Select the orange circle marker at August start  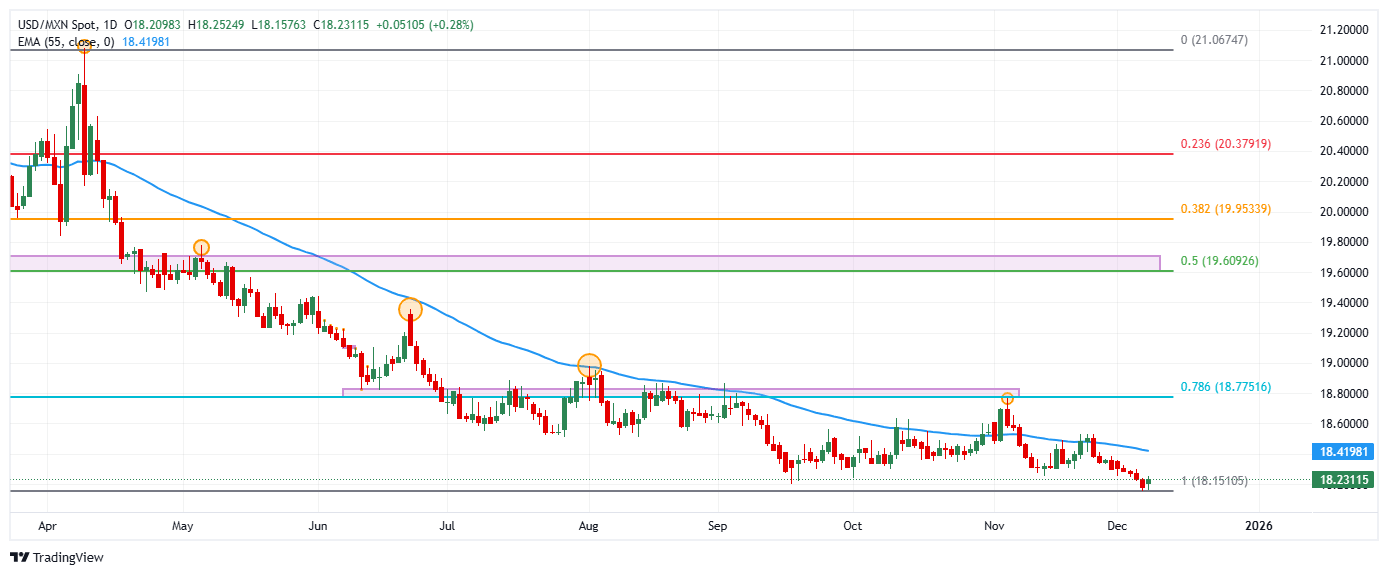589,365
